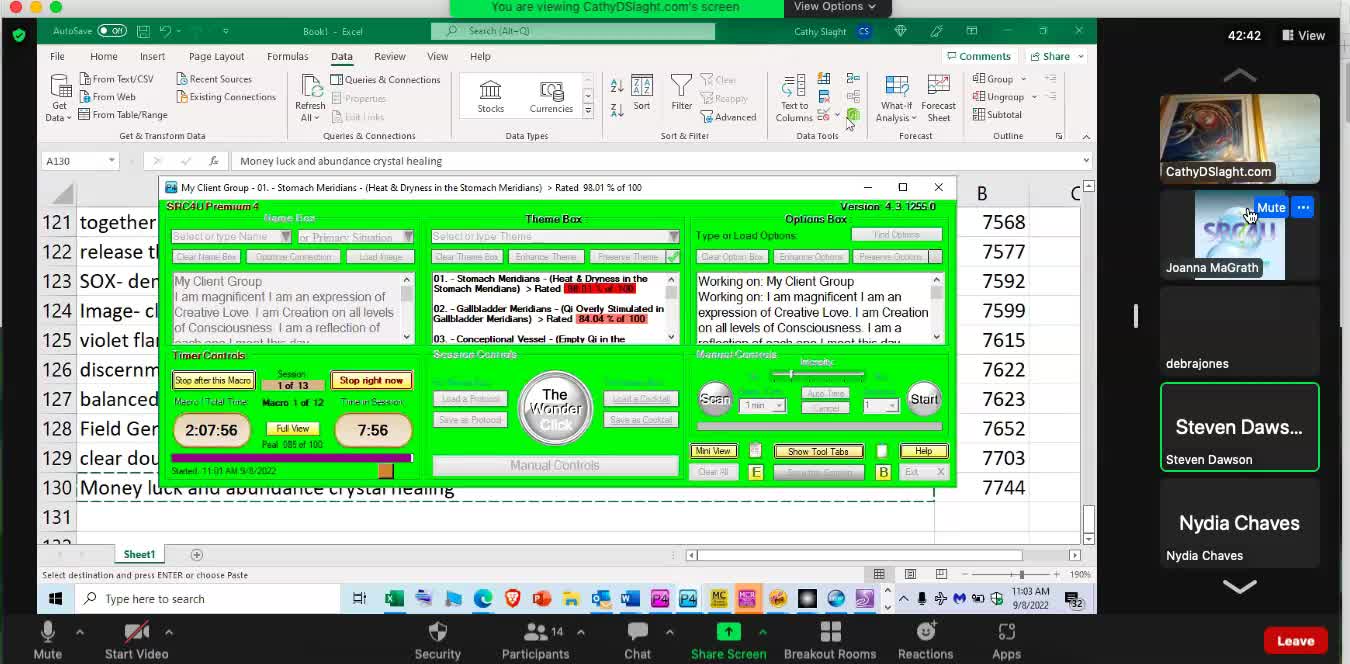The image size is (1350, 664).
Task: Open Existing Connections
Action: [226, 97]
